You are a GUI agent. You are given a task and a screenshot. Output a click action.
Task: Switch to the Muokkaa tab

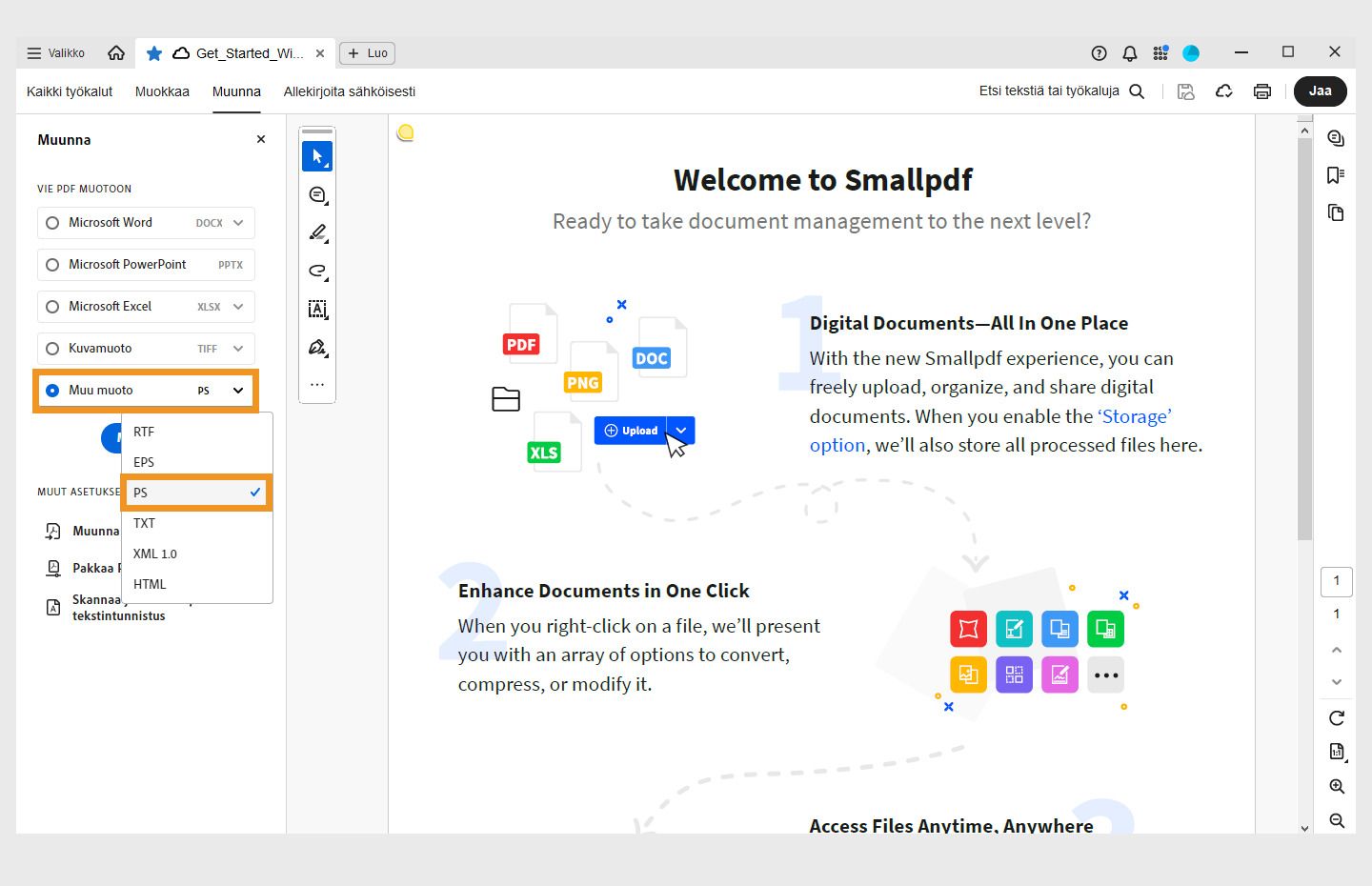pos(162,91)
